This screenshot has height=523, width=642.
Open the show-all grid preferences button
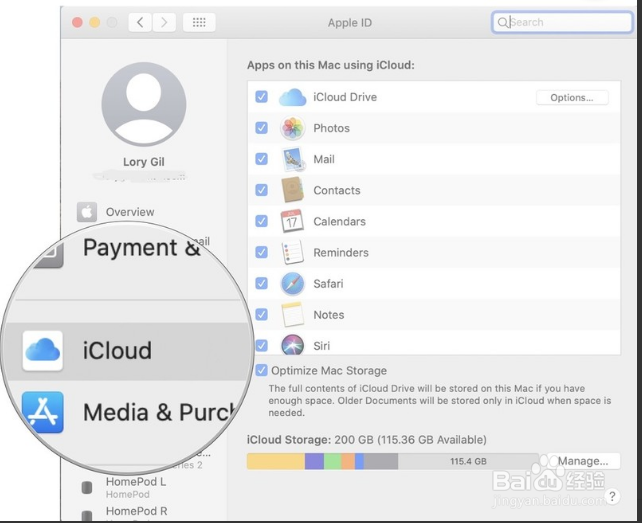(199, 22)
